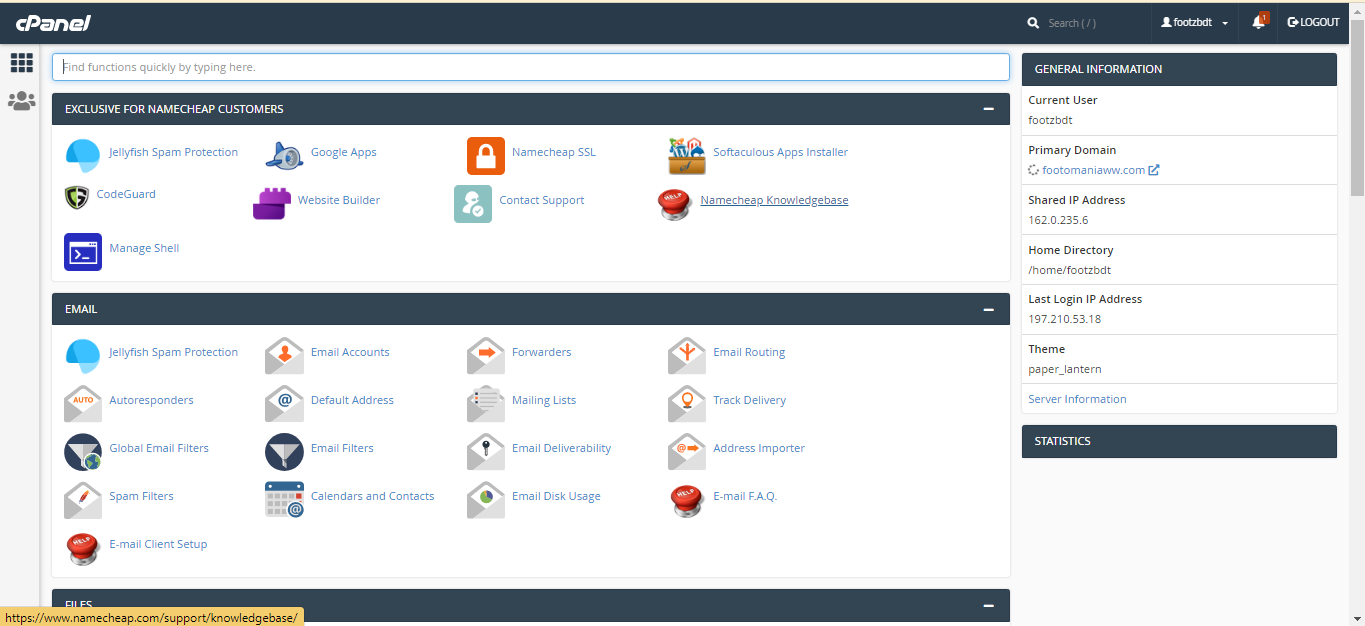The height and width of the screenshot is (626, 1365).
Task: Select the Email Accounts icon
Action: [351, 352]
